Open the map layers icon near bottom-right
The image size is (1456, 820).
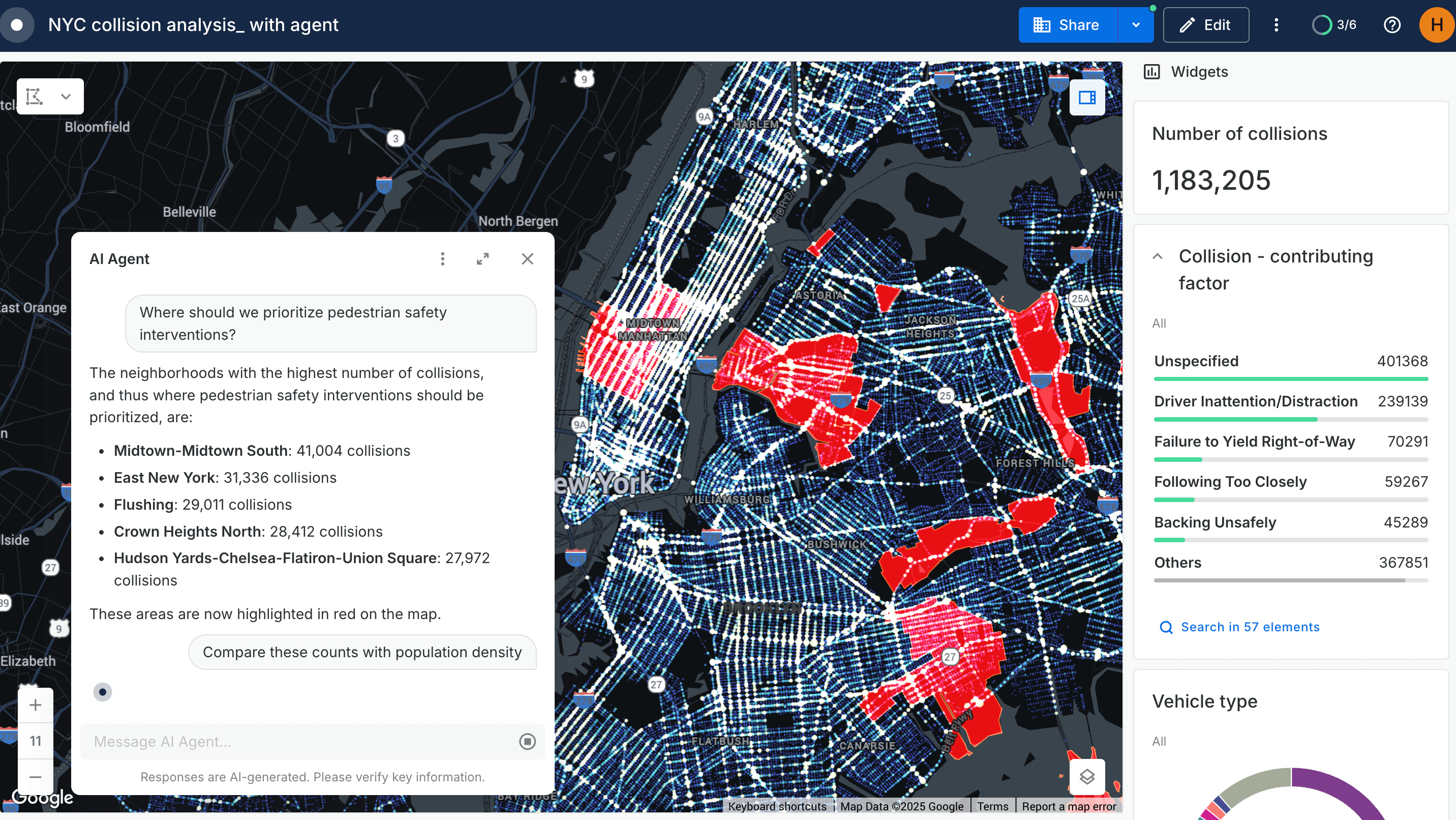pyautogui.click(x=1088, y=776)
